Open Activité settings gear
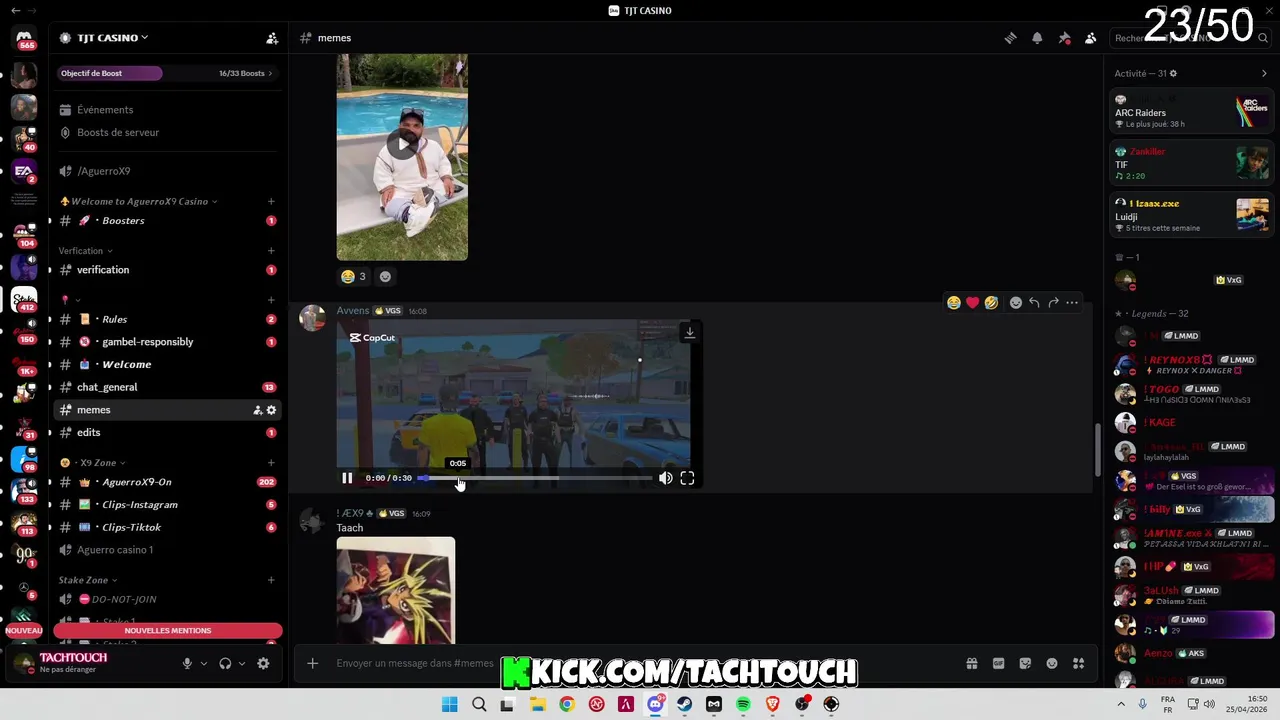 1173,73
